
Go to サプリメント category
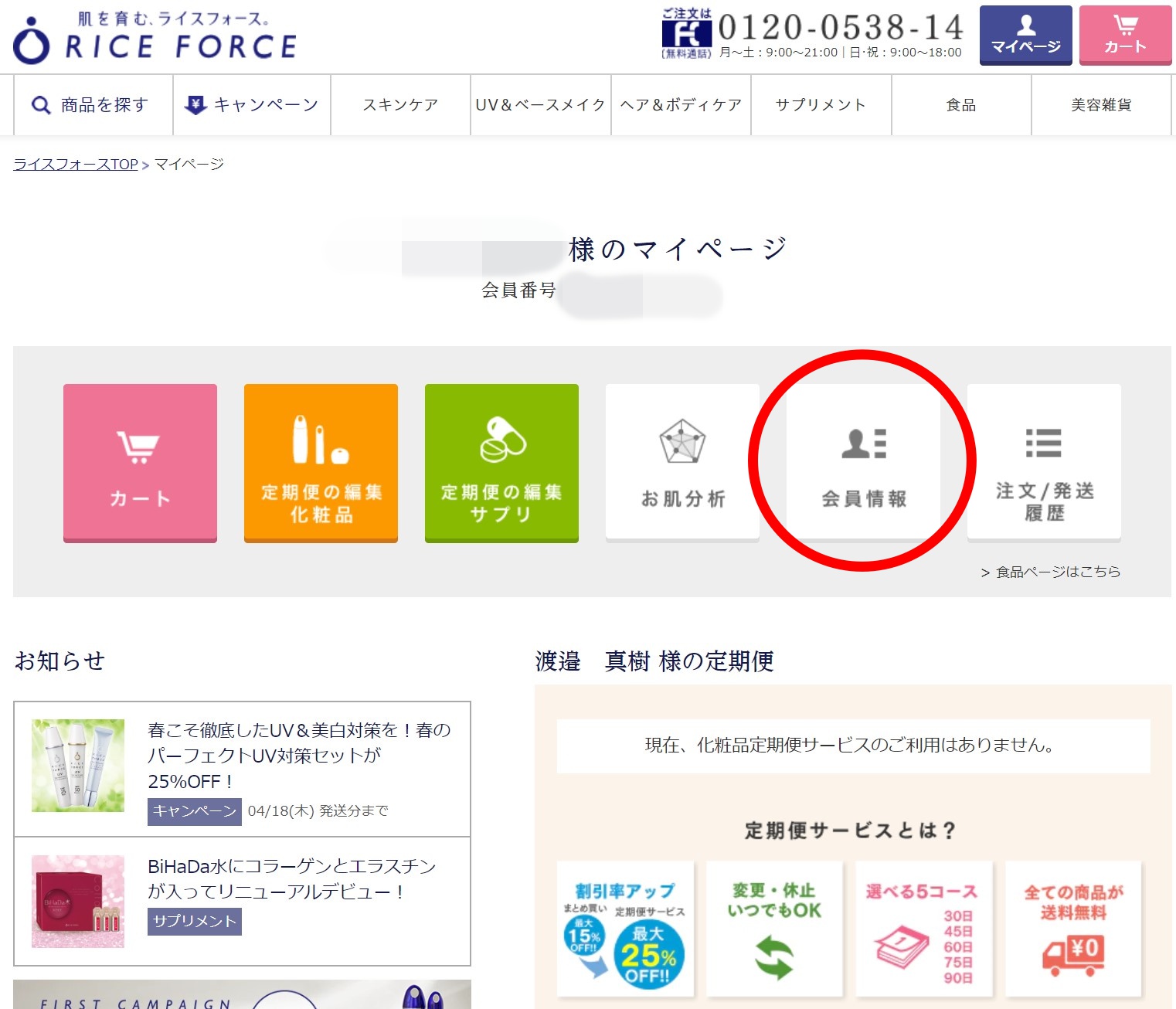(x=821, y=105)
